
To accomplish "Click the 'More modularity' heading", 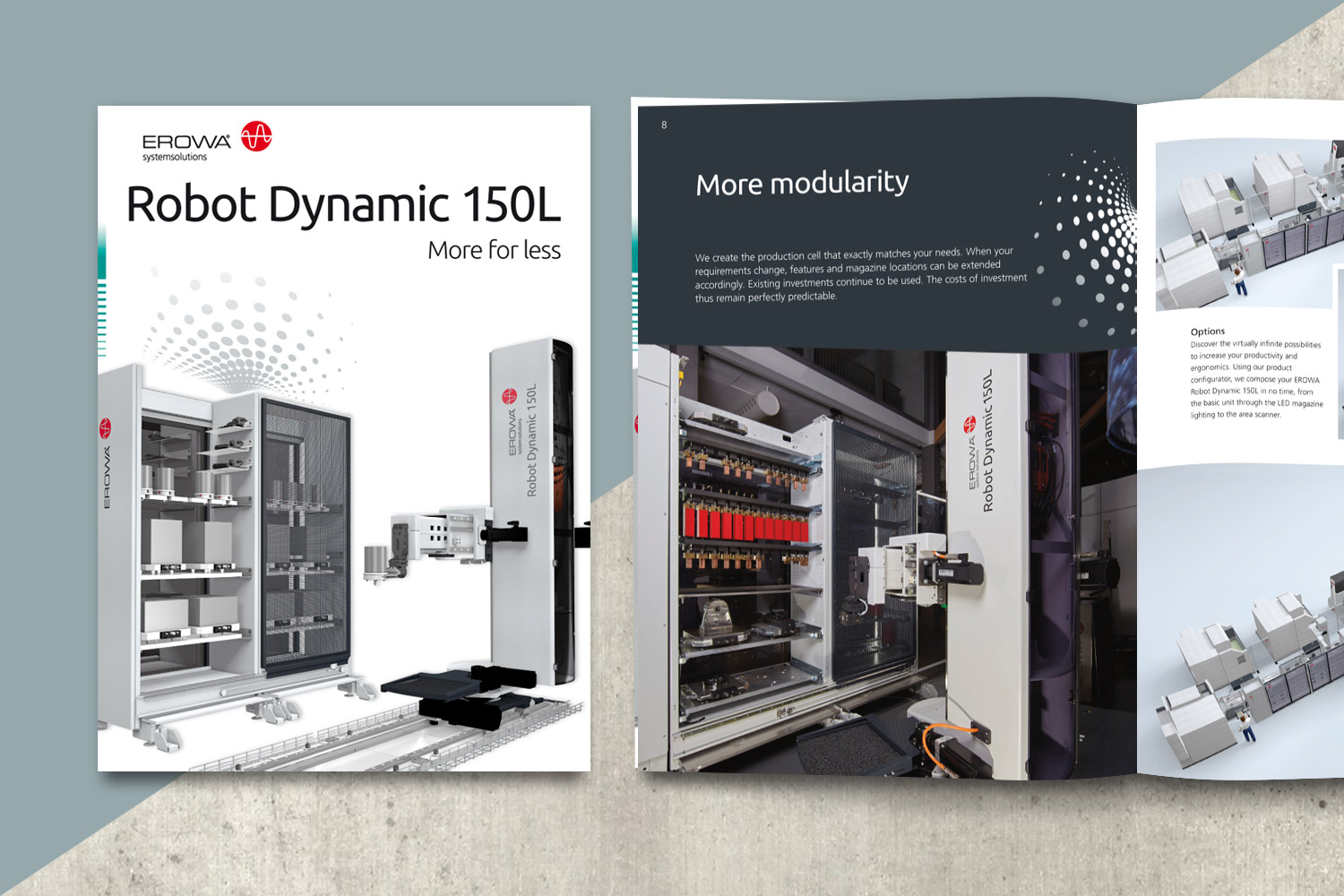I will point(802,183).
